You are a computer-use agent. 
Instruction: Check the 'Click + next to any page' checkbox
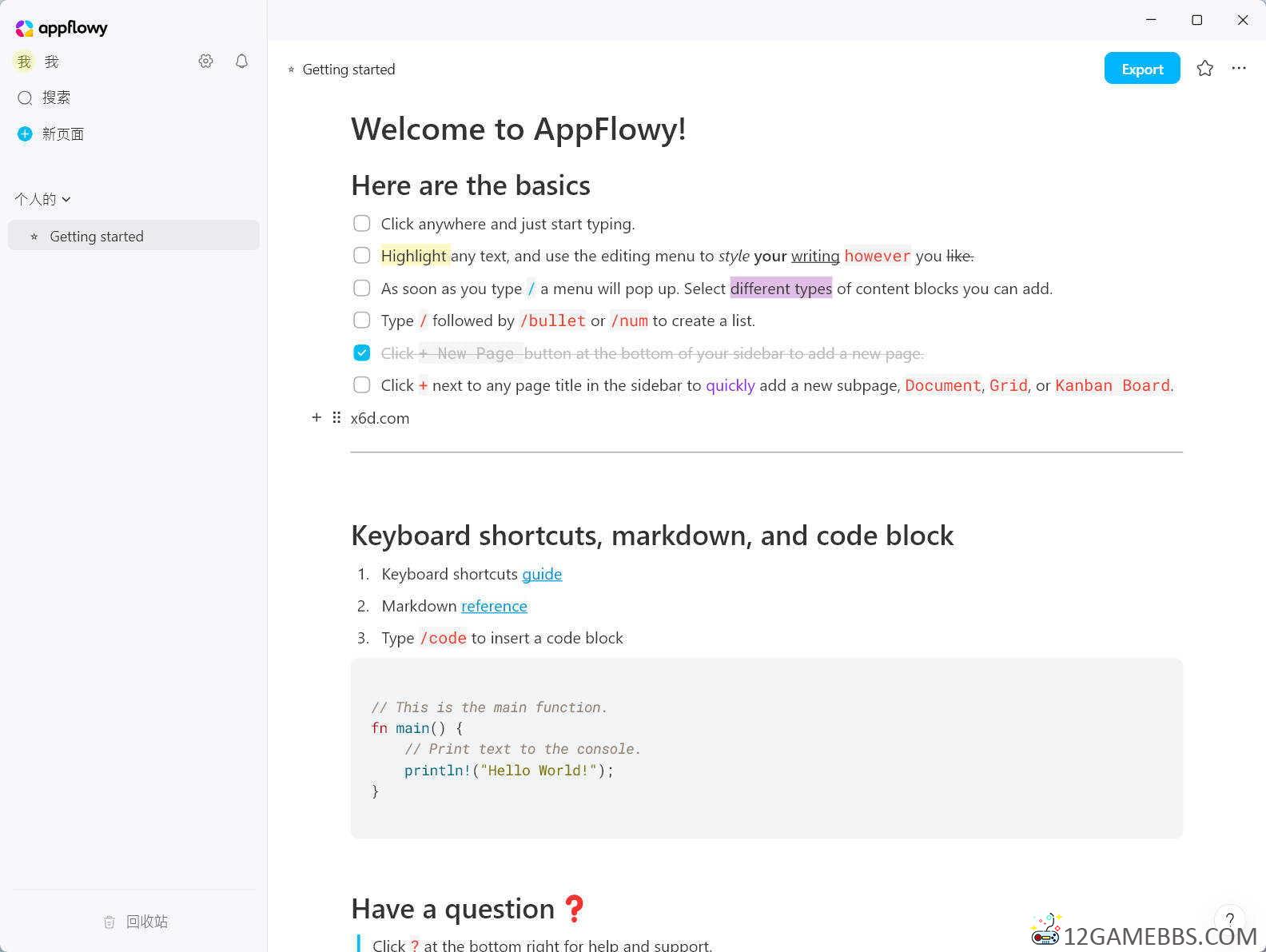pos(362,384)
